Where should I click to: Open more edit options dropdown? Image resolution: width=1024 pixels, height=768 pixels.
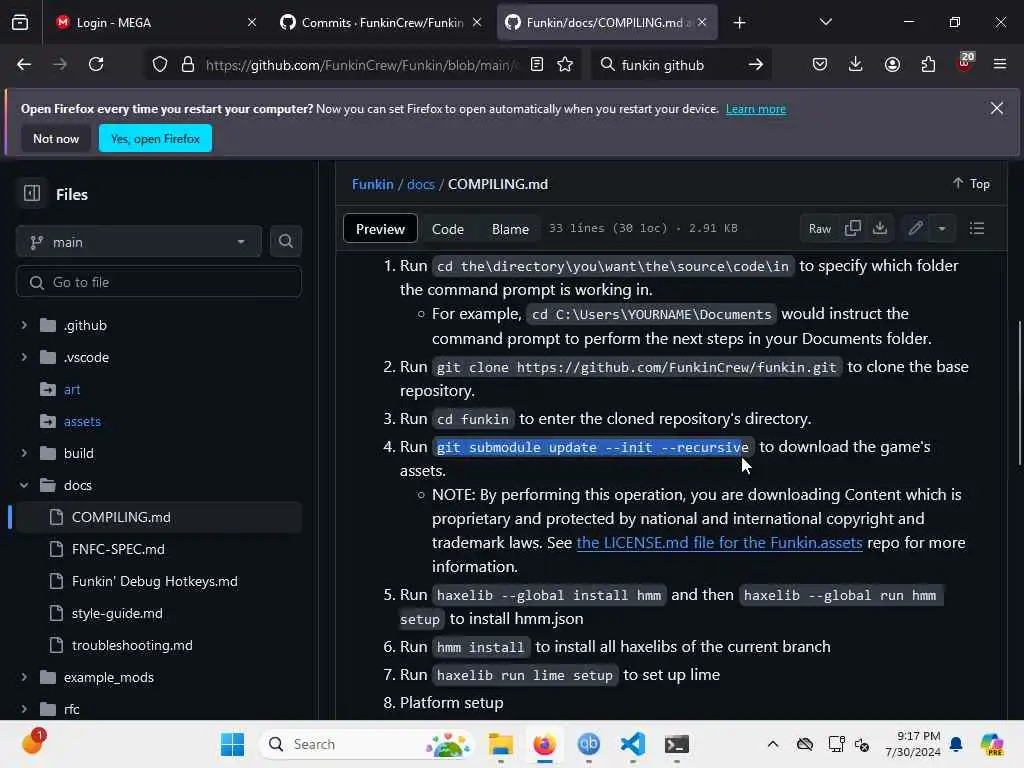942,229
